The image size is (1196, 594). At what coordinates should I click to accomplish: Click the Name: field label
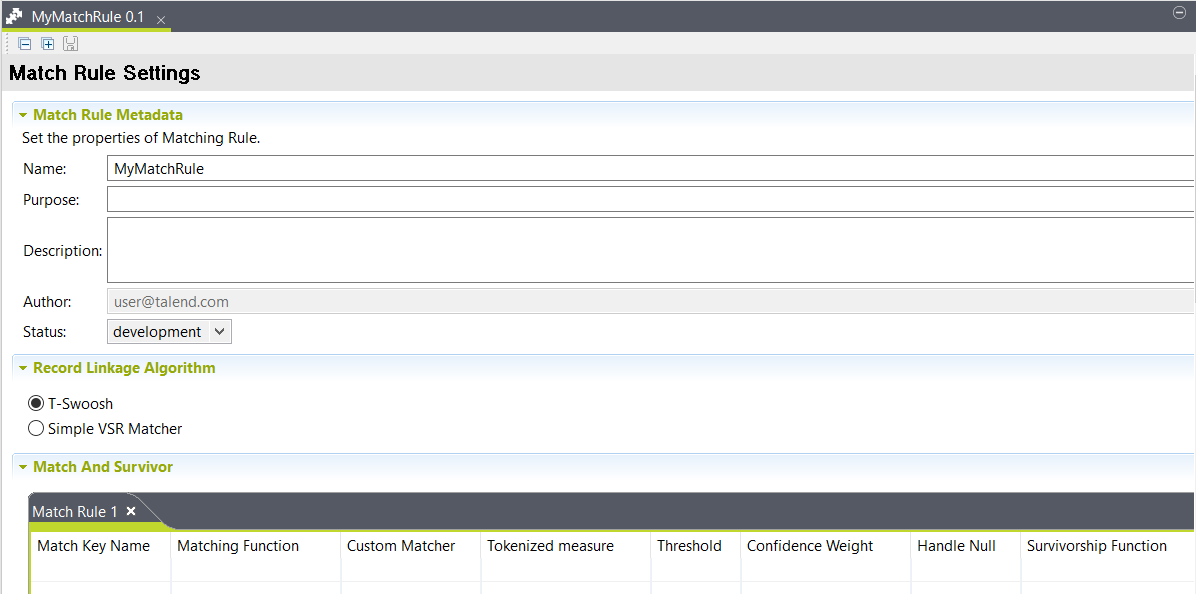point(45,169)
